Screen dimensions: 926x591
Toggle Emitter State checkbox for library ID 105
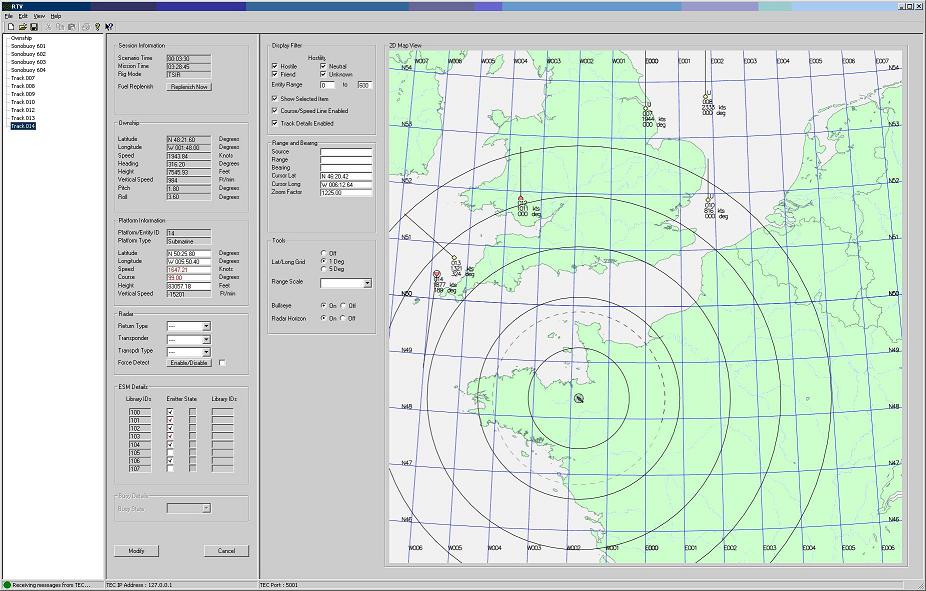click(170, 452)
